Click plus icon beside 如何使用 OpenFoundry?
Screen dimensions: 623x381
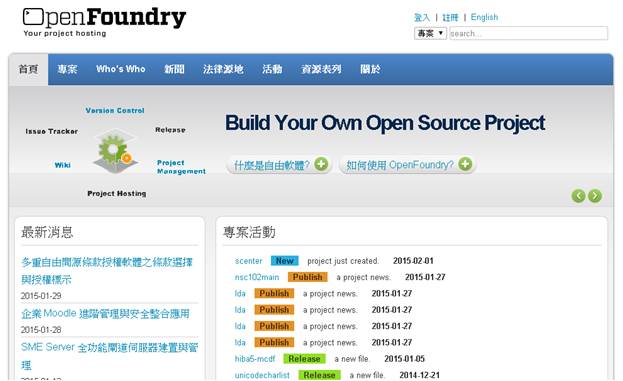click(x=465, y=164)
